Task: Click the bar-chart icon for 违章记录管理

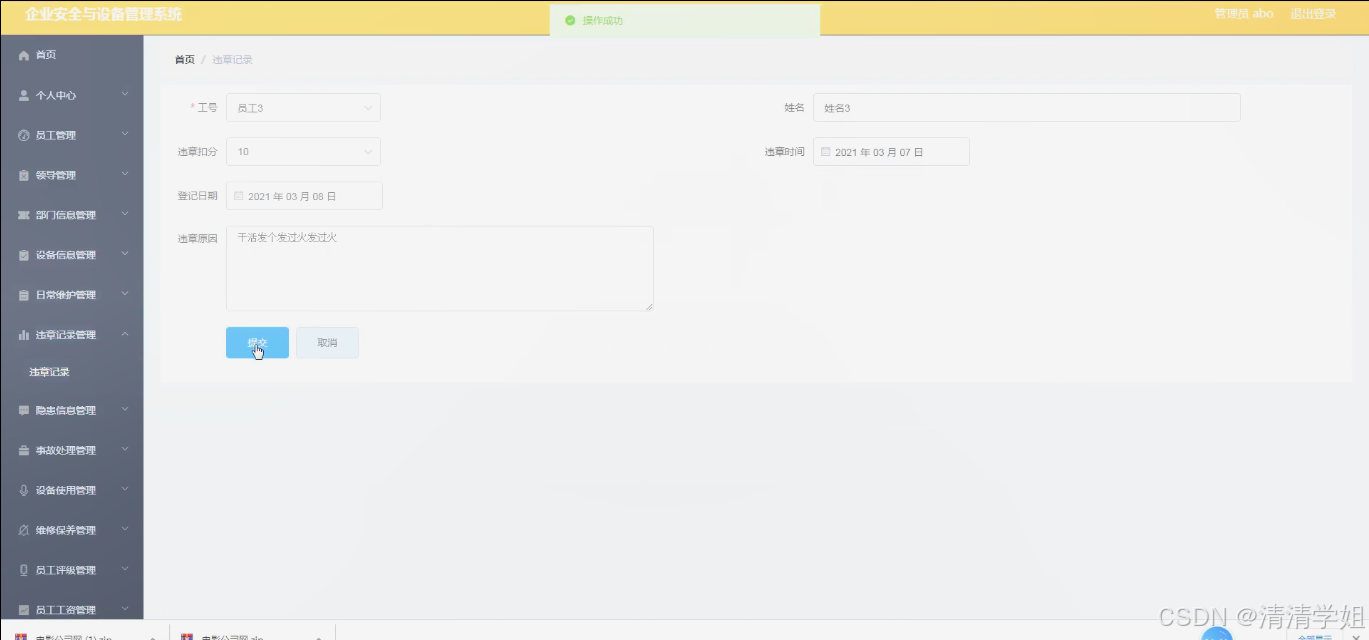Action: click(24, 334)
